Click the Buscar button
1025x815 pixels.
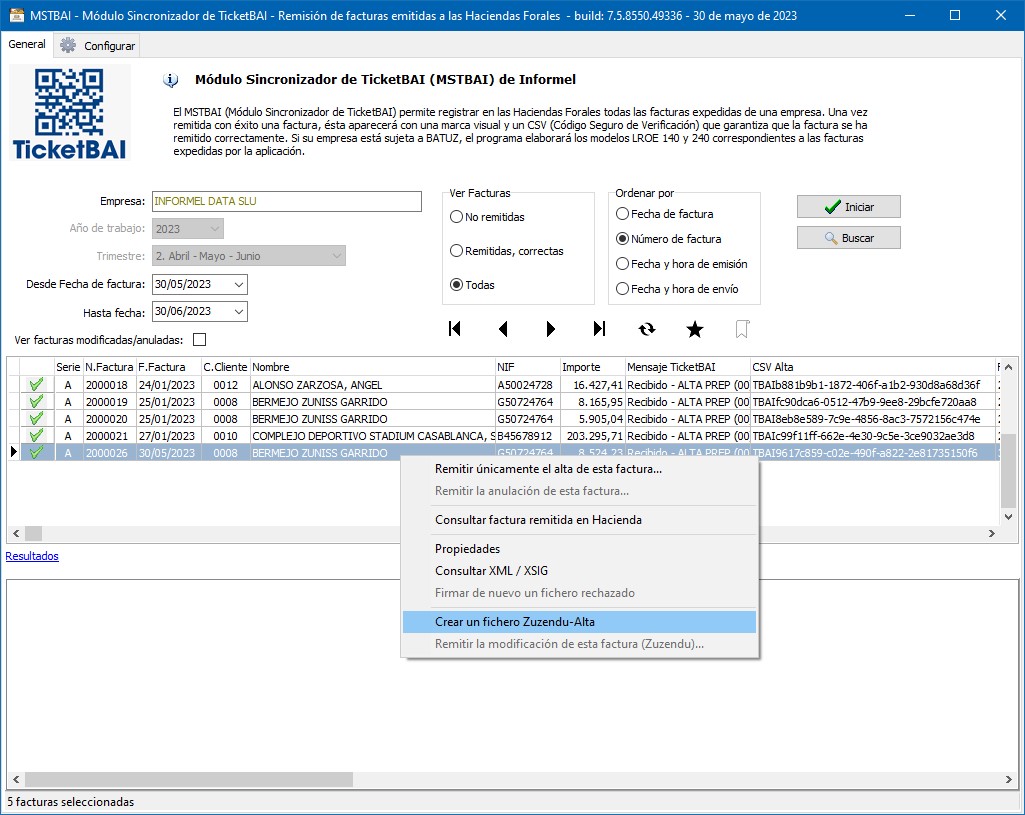click(x=849, y=238)
